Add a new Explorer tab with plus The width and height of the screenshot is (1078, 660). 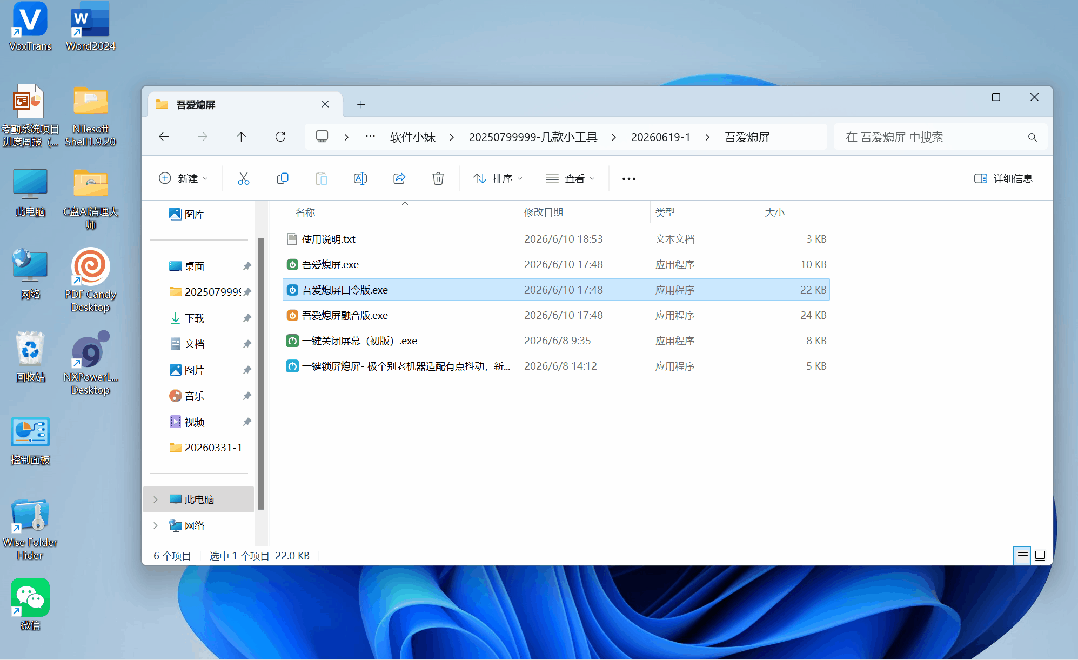click(x=361, y=104)
